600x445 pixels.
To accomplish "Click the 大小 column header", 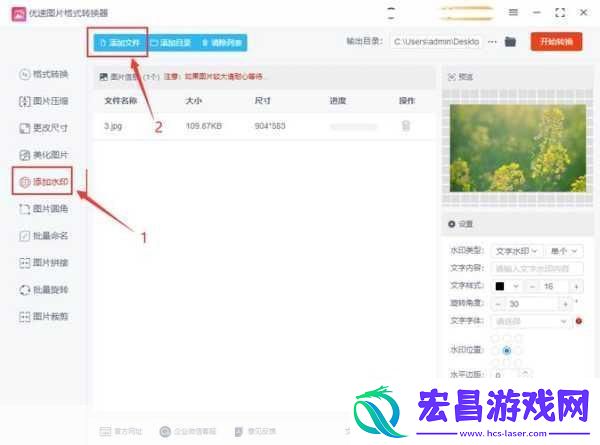I will [194, 101].
